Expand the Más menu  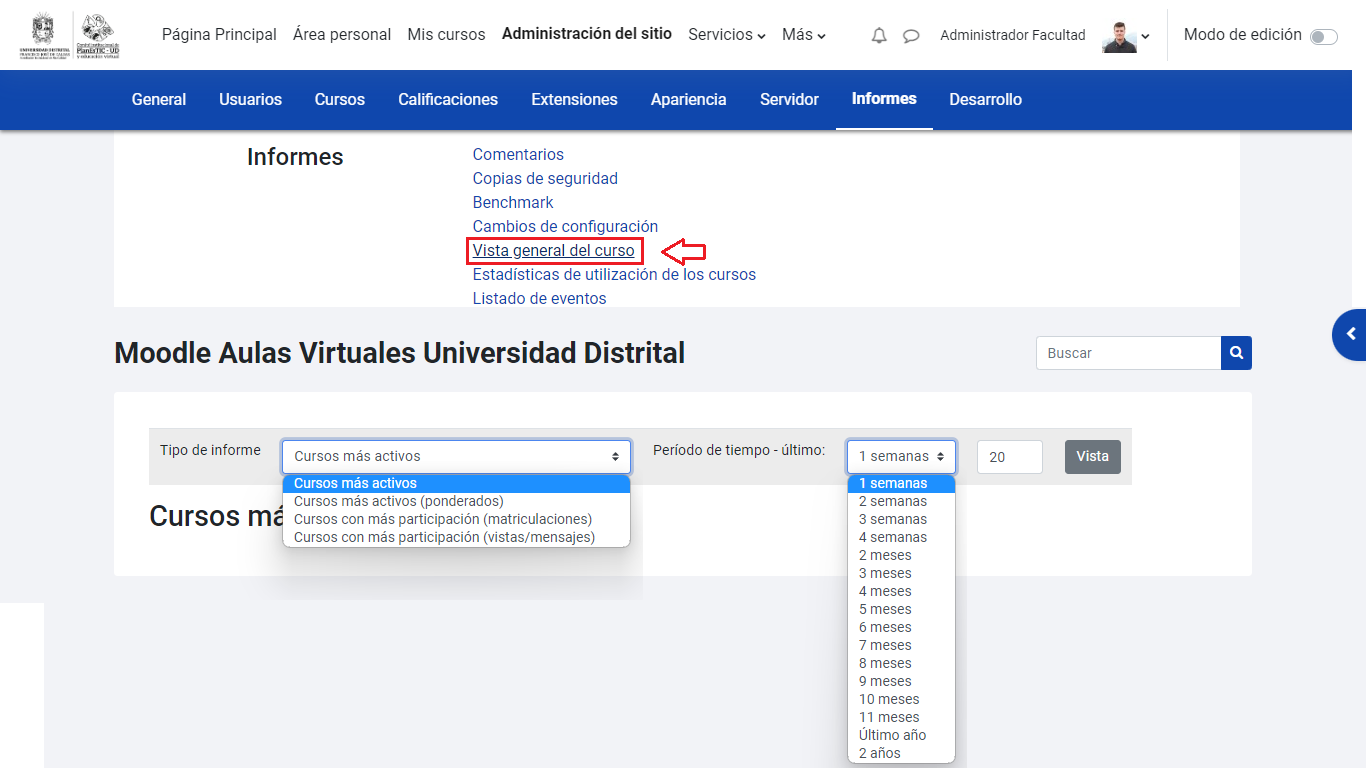[803, 35]
